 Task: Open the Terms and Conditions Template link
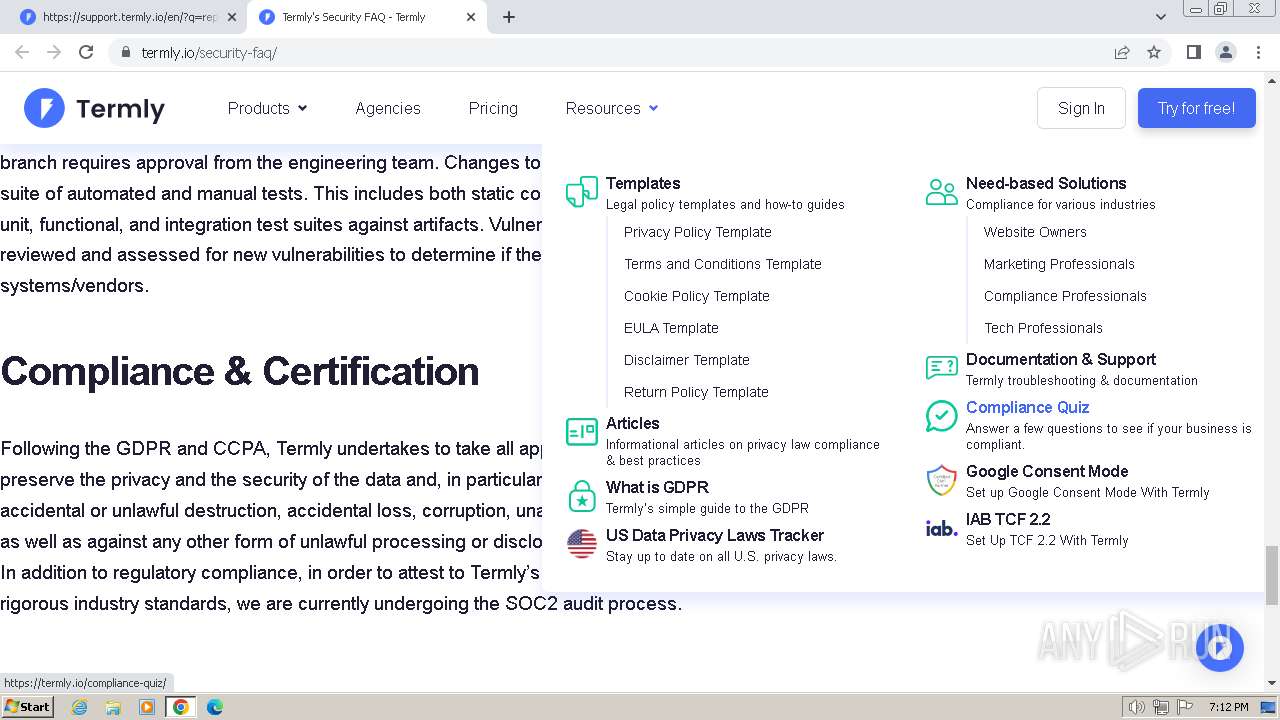(x=723, y=264)
